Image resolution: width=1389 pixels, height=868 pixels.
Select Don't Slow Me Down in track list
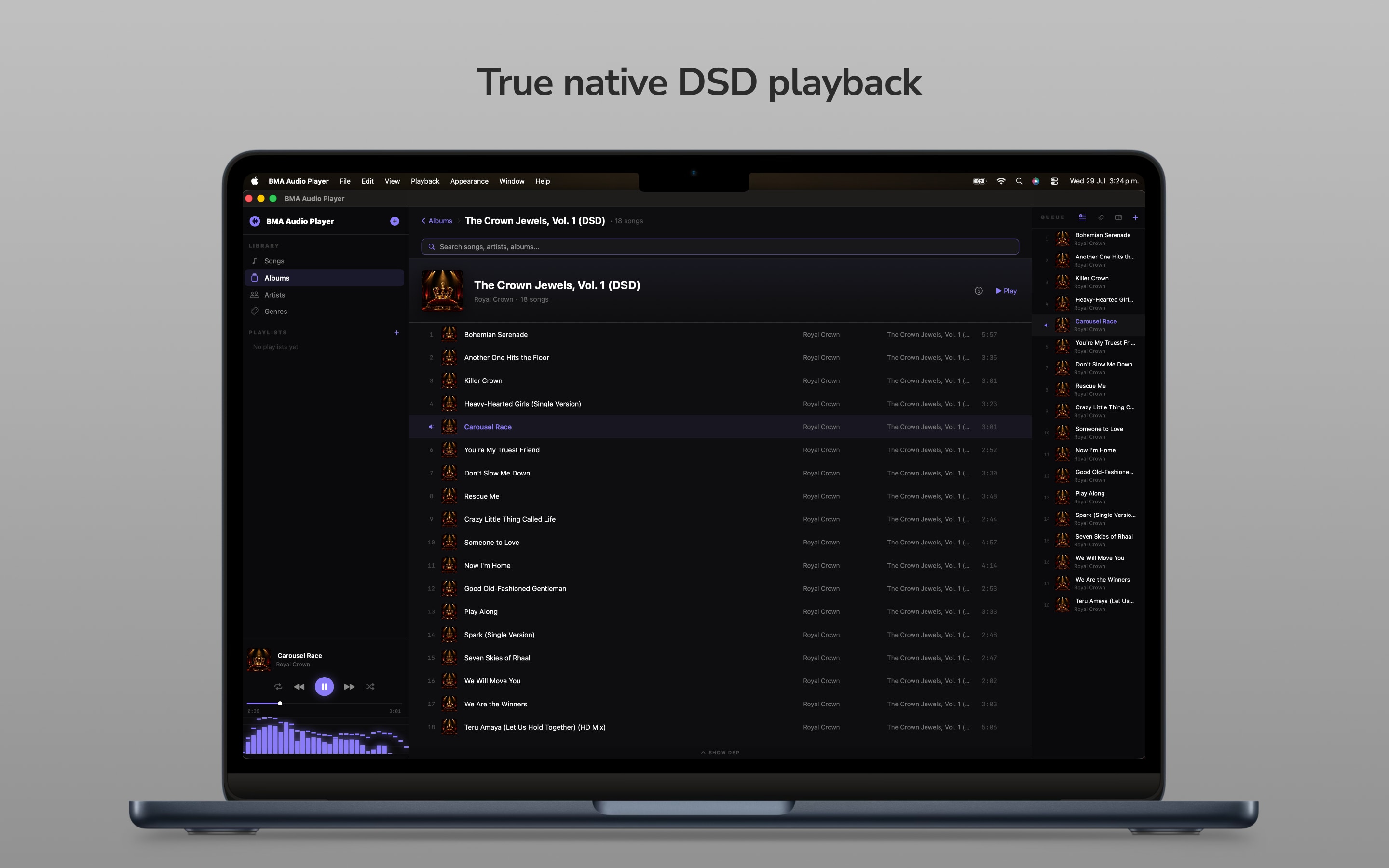pos(720,473)
